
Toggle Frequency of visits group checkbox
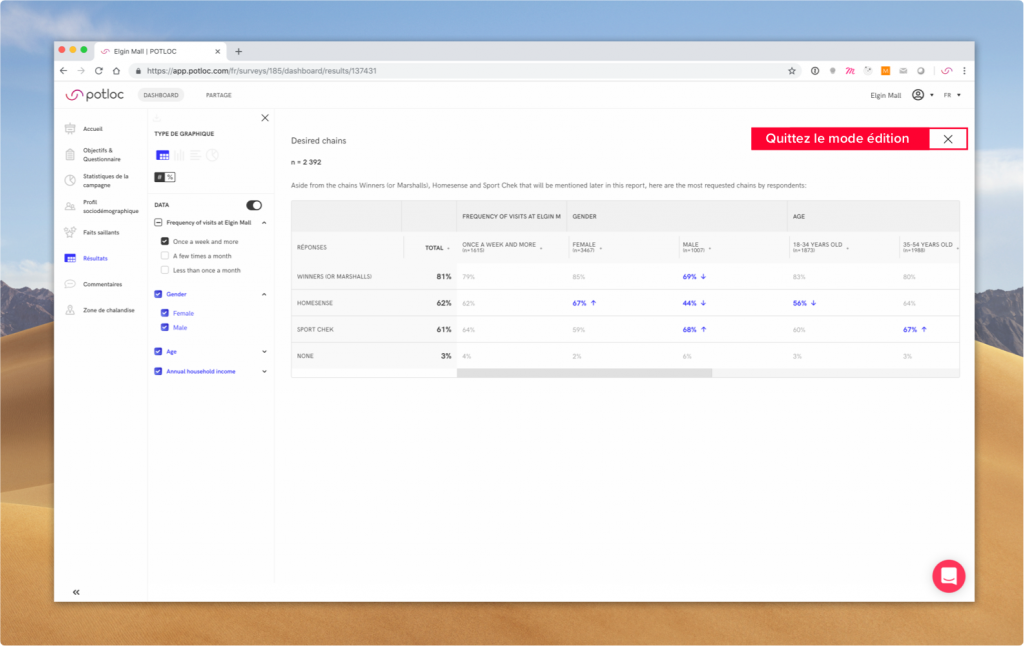pos(158,223)
